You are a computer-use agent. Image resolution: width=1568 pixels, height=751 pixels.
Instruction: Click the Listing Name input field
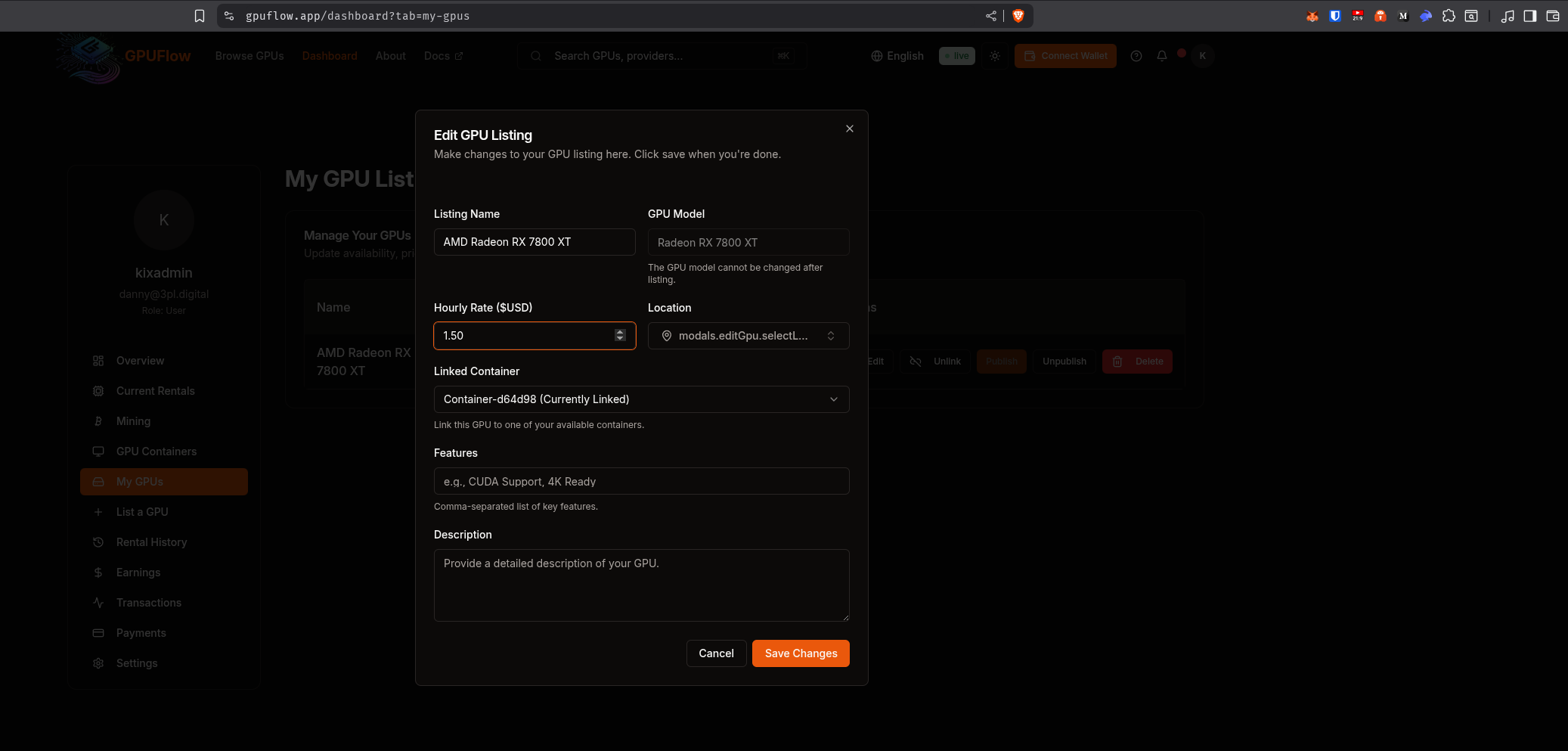pos(535,242)
